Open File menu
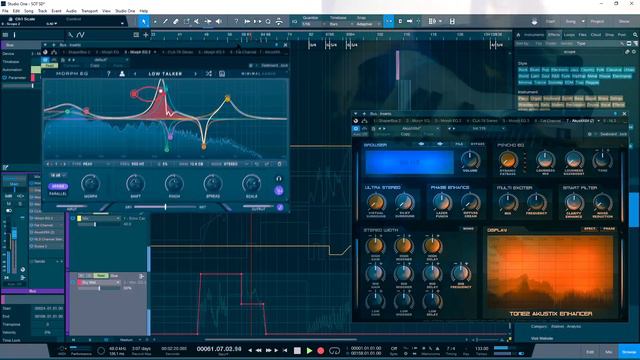This screenshot has width=640, height=360. (x=5, y=11)
